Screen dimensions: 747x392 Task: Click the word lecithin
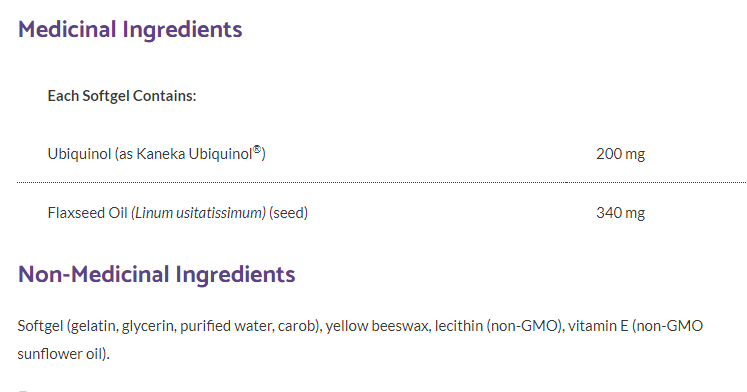pyautogui.click(x=459, y=326)
